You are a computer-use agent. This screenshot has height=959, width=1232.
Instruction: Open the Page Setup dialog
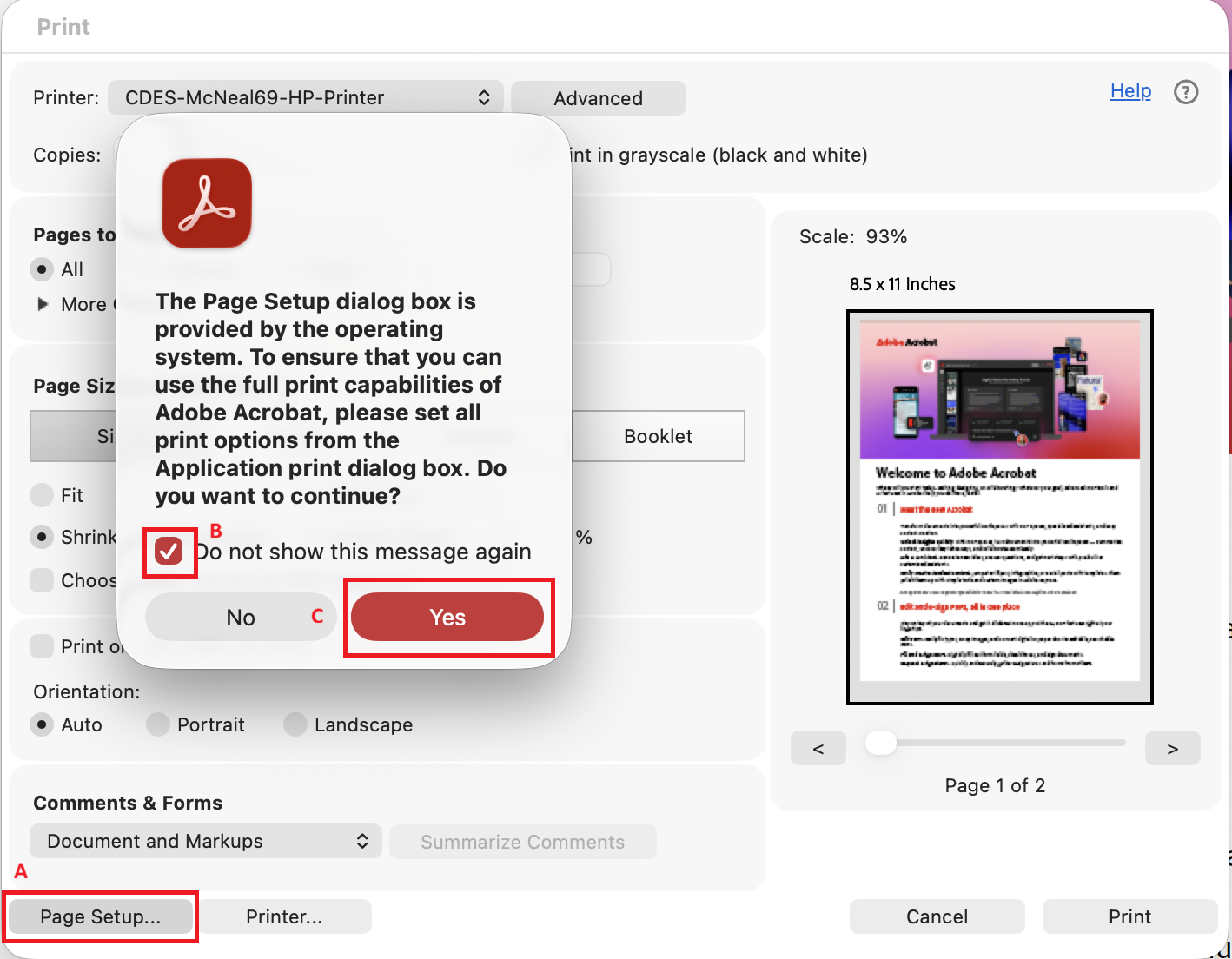[x=100, y=916]
